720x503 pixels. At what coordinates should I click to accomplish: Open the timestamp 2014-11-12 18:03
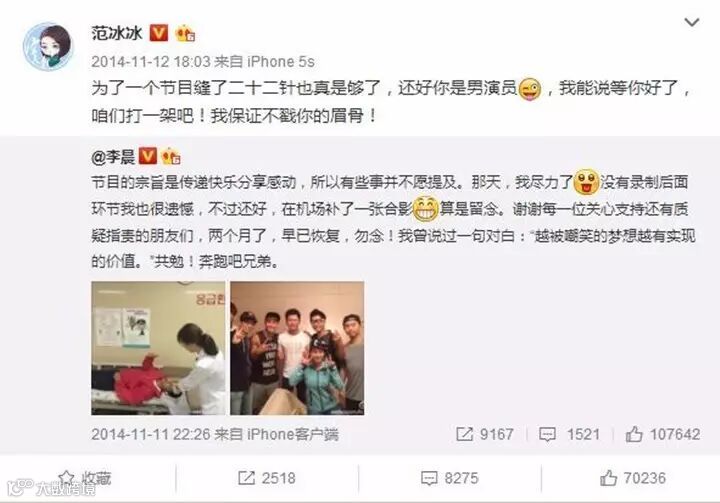point(151,62)
